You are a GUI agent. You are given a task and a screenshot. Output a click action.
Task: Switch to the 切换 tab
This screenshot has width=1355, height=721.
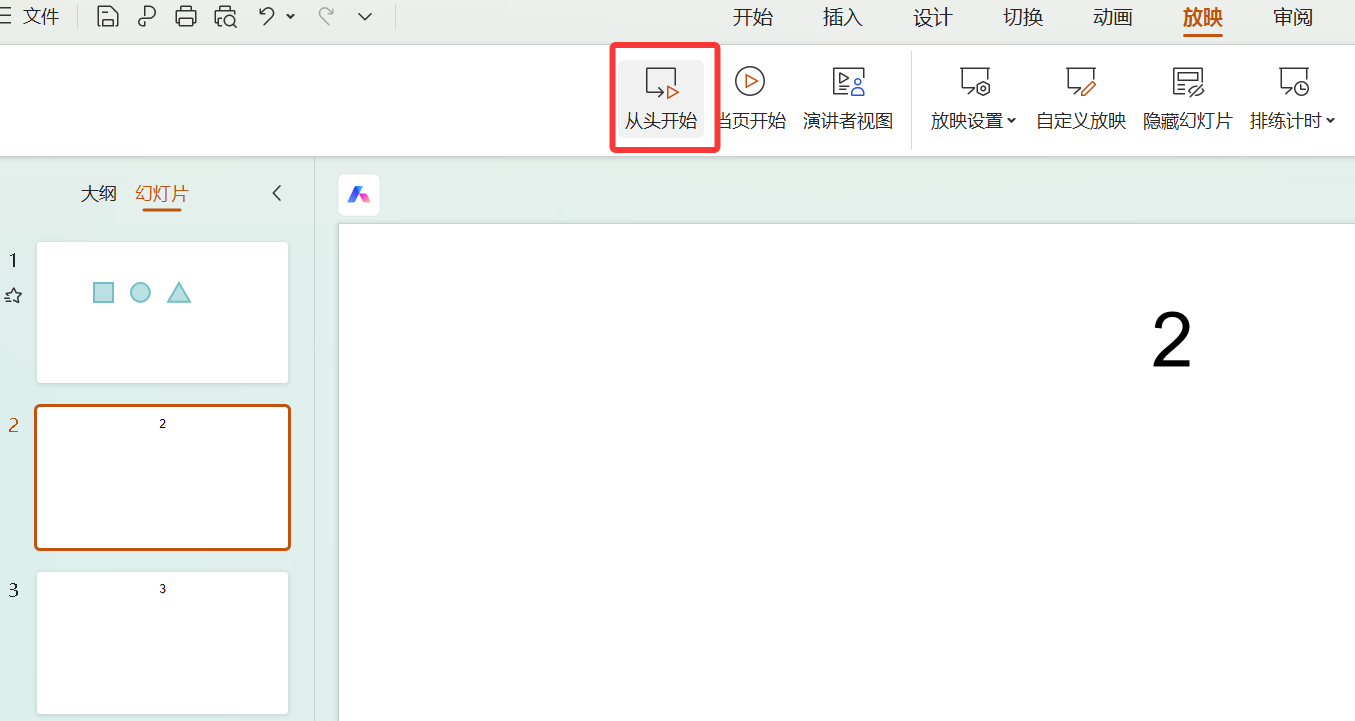click(1023, 18)
